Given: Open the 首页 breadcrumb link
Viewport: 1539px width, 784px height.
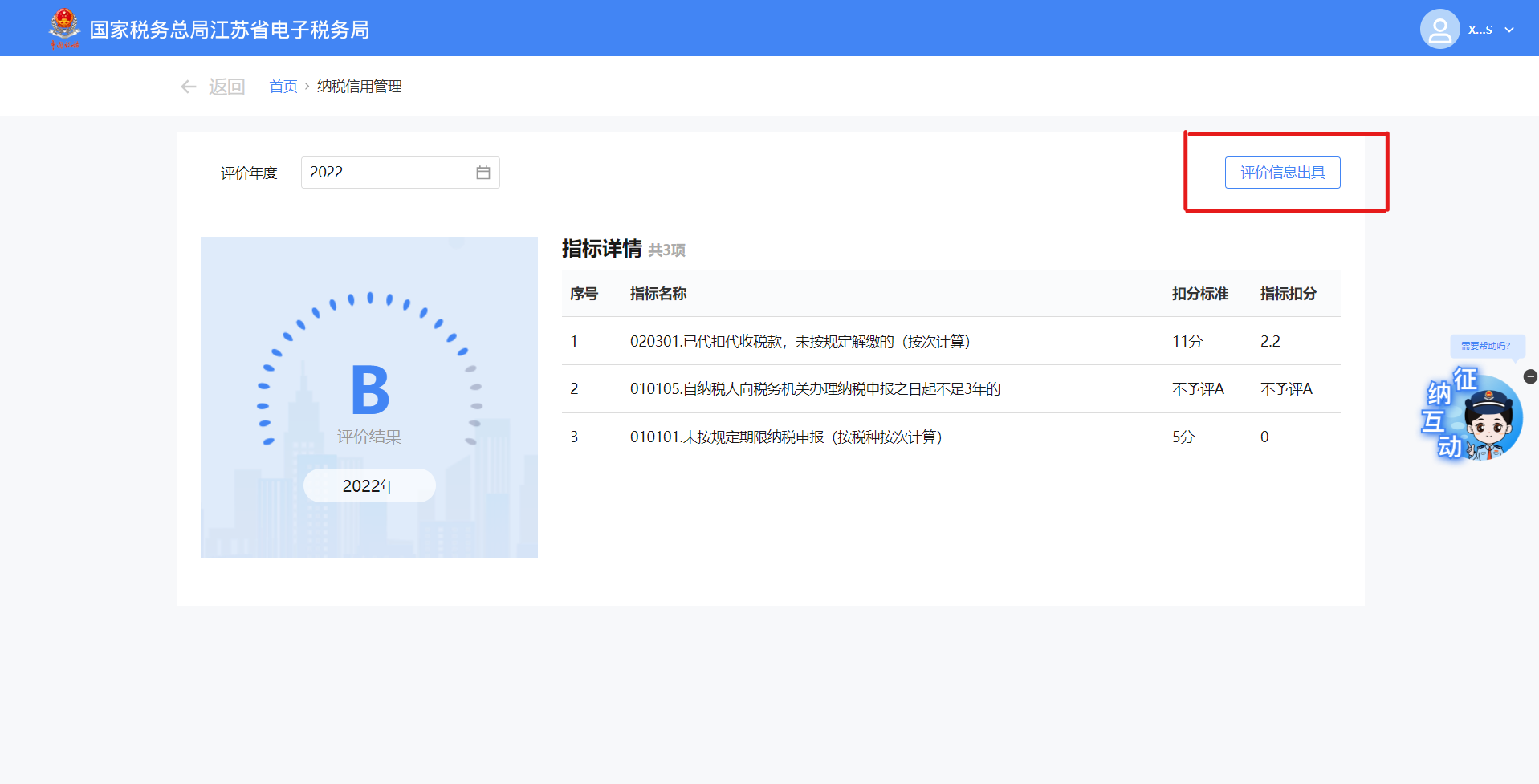Looking at the screenshot, I should point(283,87).
